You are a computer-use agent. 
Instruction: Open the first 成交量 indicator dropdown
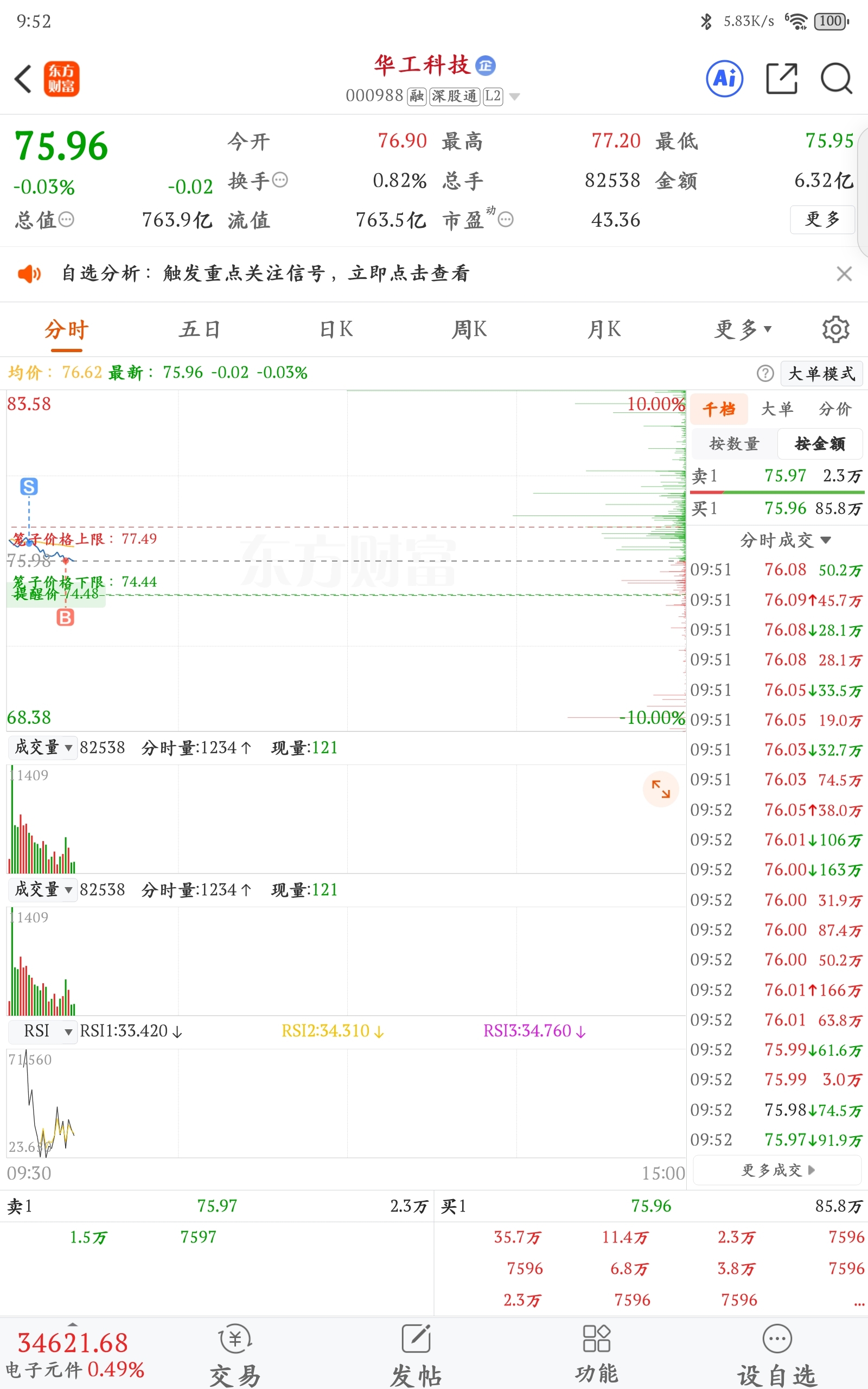click(43, 747)
